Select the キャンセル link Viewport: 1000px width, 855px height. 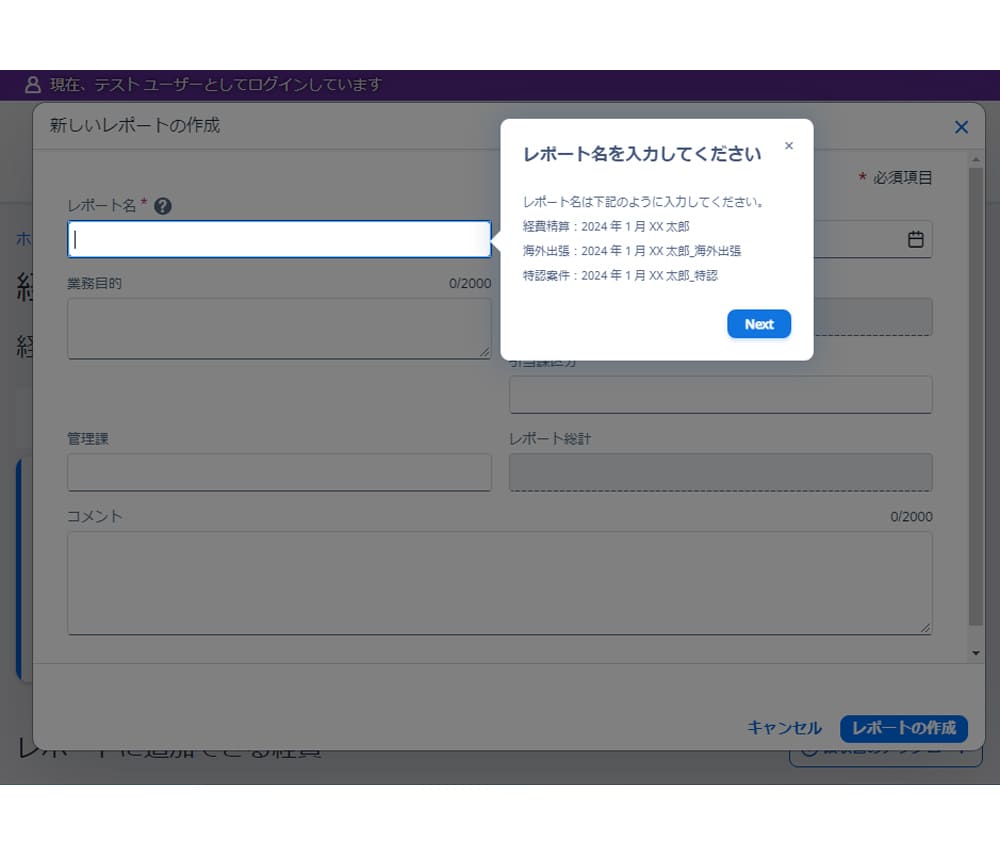pyautogui.click(x=785, y=729)
